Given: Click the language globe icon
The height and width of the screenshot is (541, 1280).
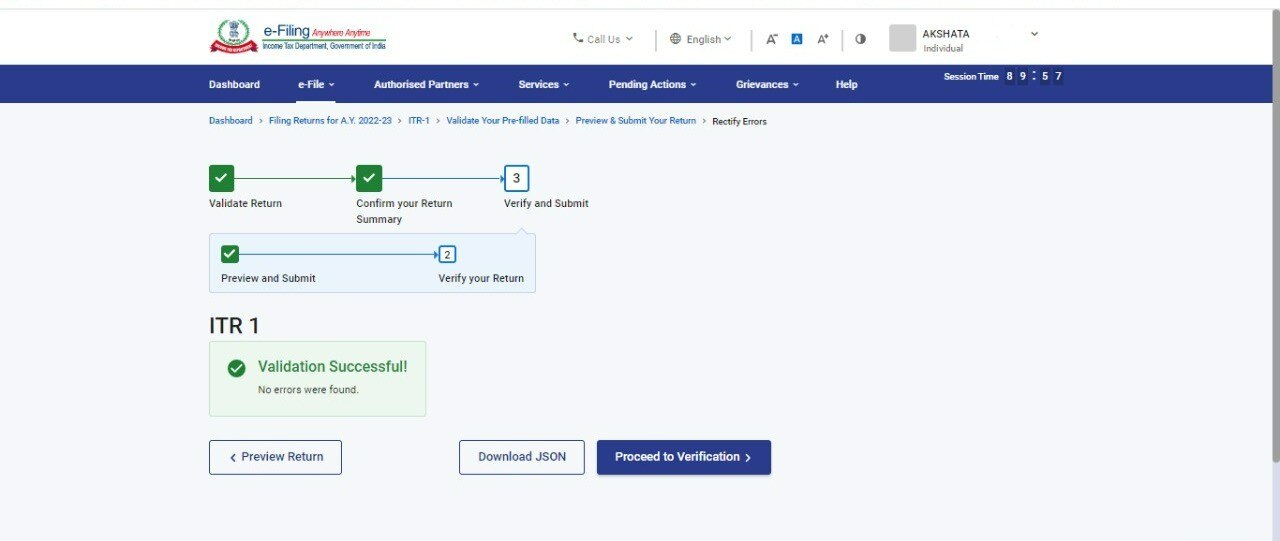Looking at the screenshot, I should [675, 39].
